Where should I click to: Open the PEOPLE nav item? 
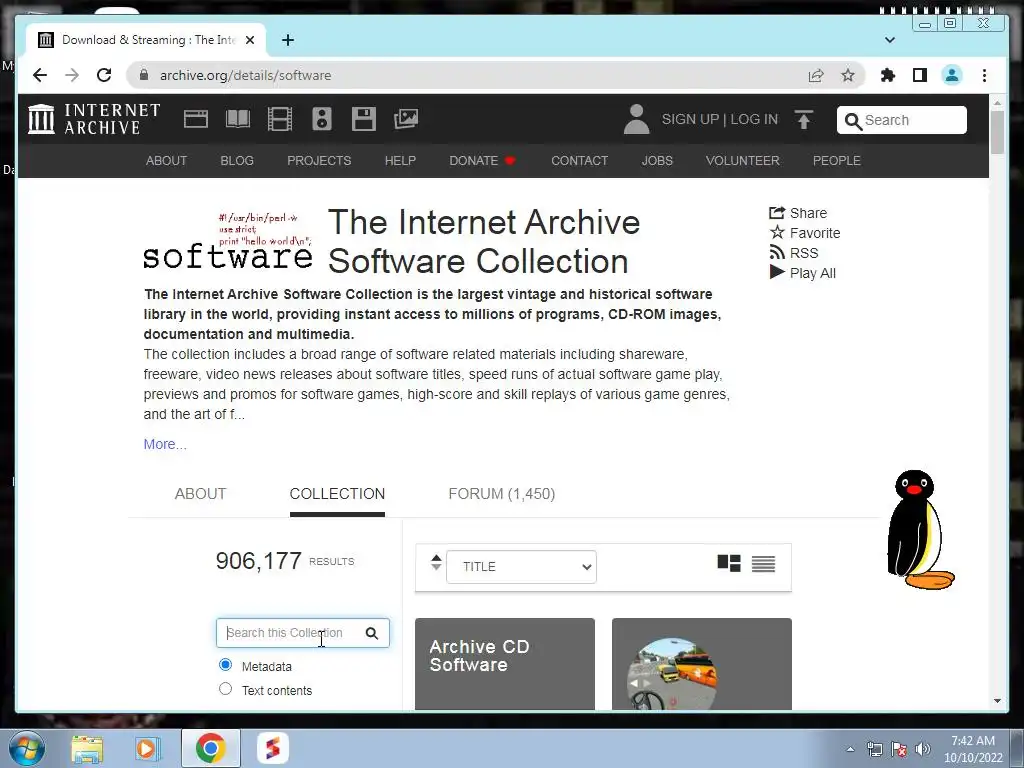(x=837, y=161)
